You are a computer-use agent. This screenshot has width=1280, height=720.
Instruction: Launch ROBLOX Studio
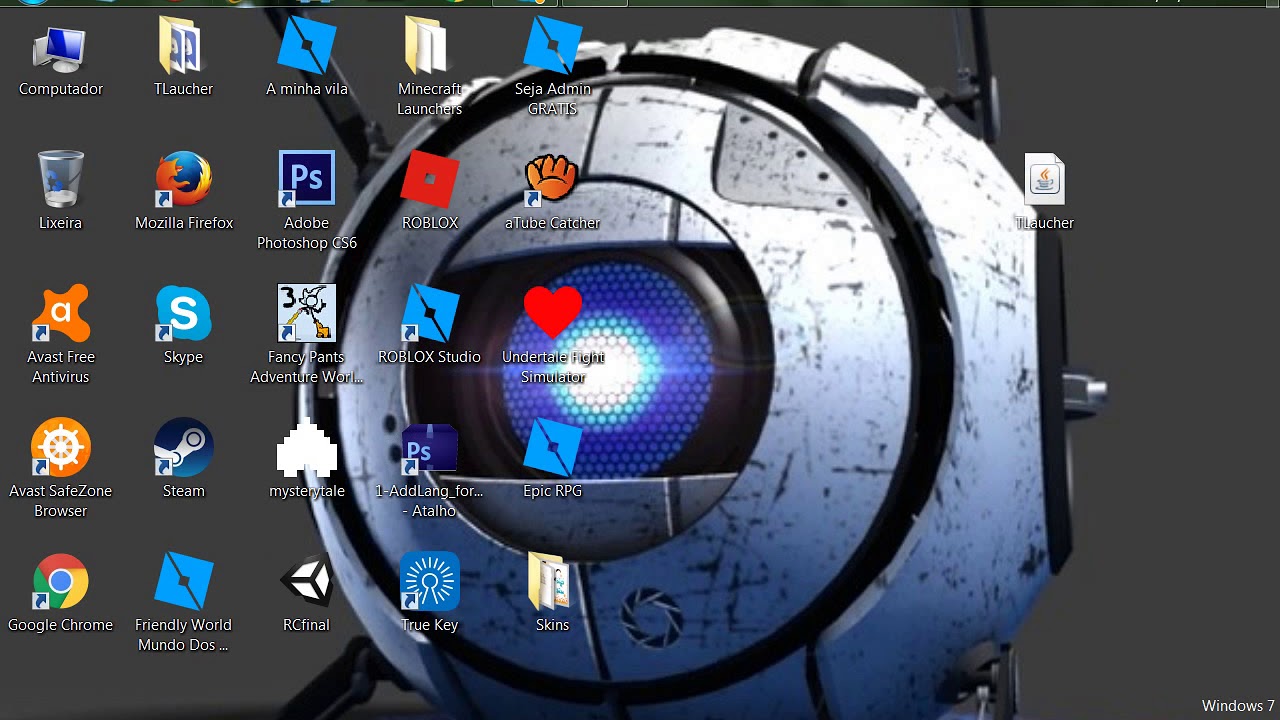point(430,313)
